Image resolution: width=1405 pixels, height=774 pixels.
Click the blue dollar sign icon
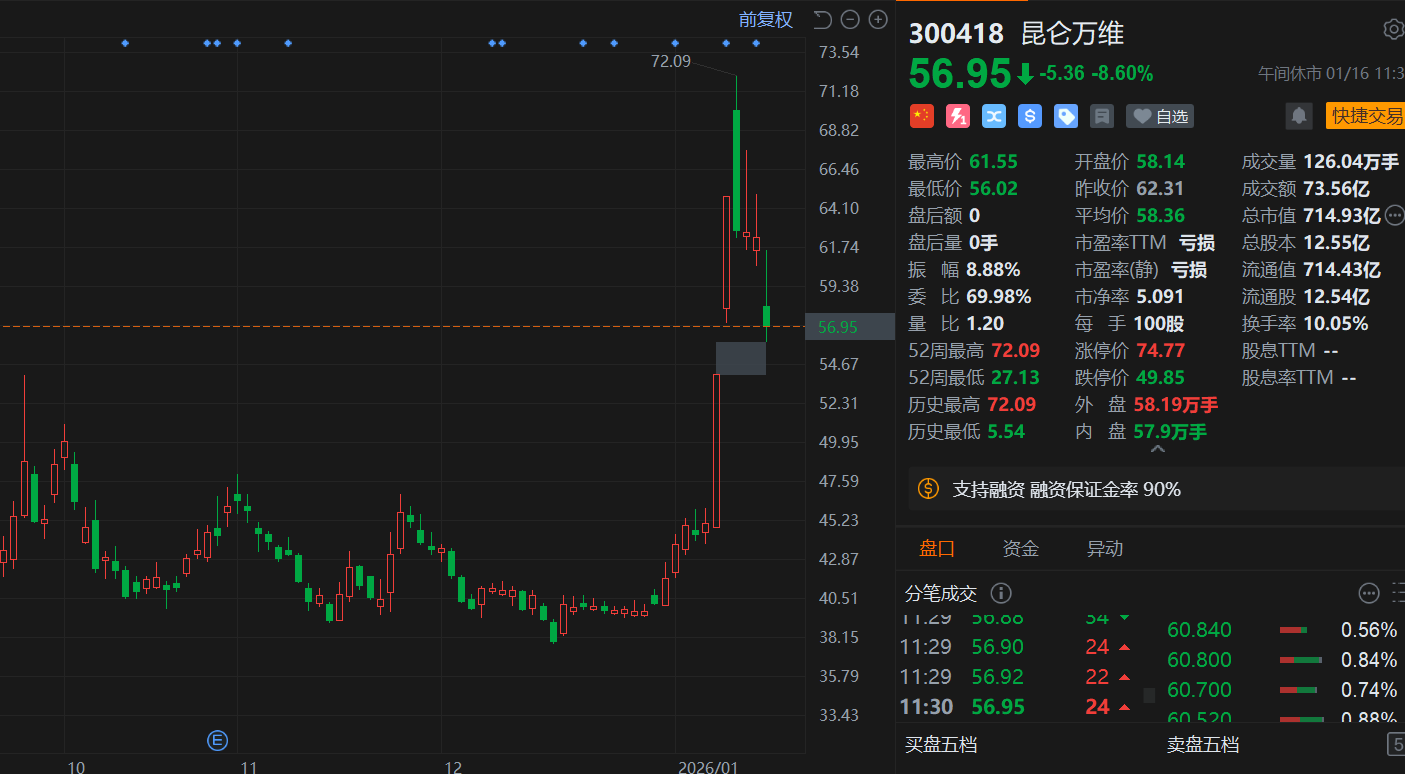click(1030, 116)
